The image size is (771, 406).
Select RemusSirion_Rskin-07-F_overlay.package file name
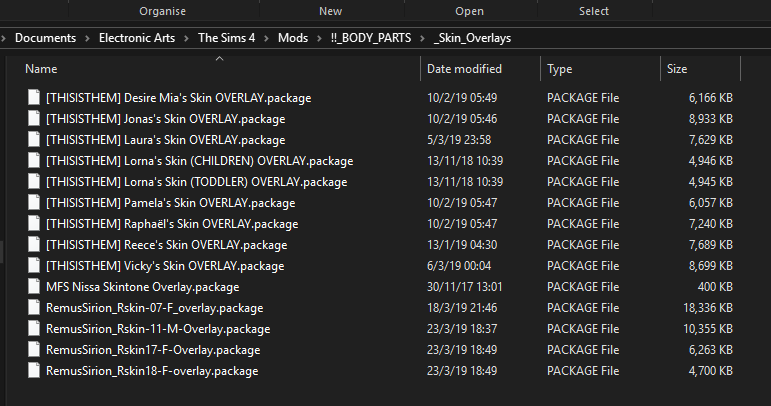coord(154,308)
